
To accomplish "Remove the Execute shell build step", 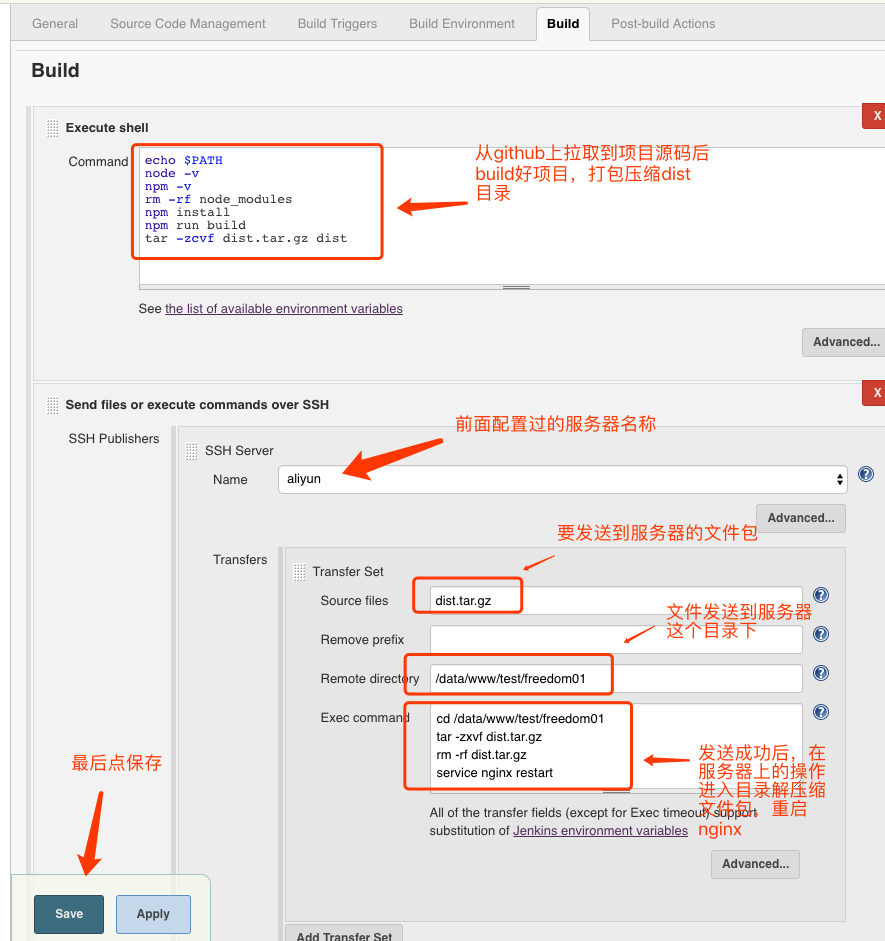I will [x=876, y=114].
